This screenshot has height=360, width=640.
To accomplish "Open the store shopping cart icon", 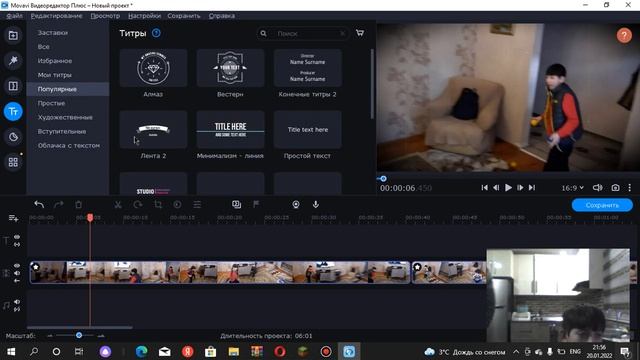I will tap(360, 33).
